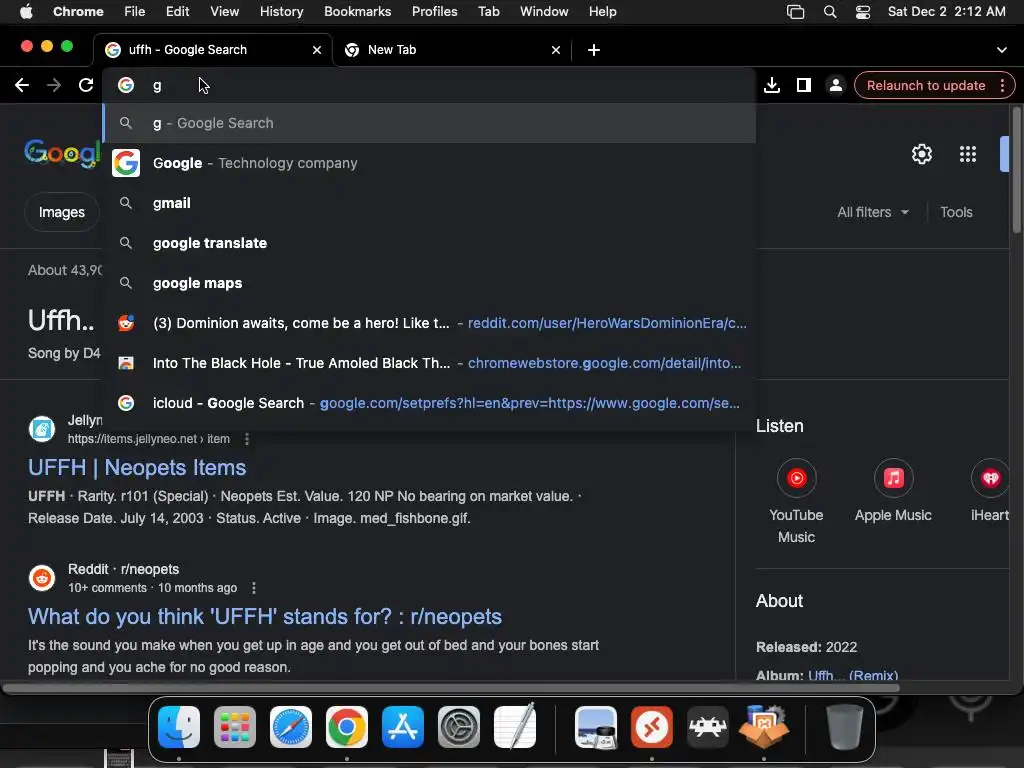Toggle the Chrome side panel icon
1024x768 pixels.
[x=804, y=86]
